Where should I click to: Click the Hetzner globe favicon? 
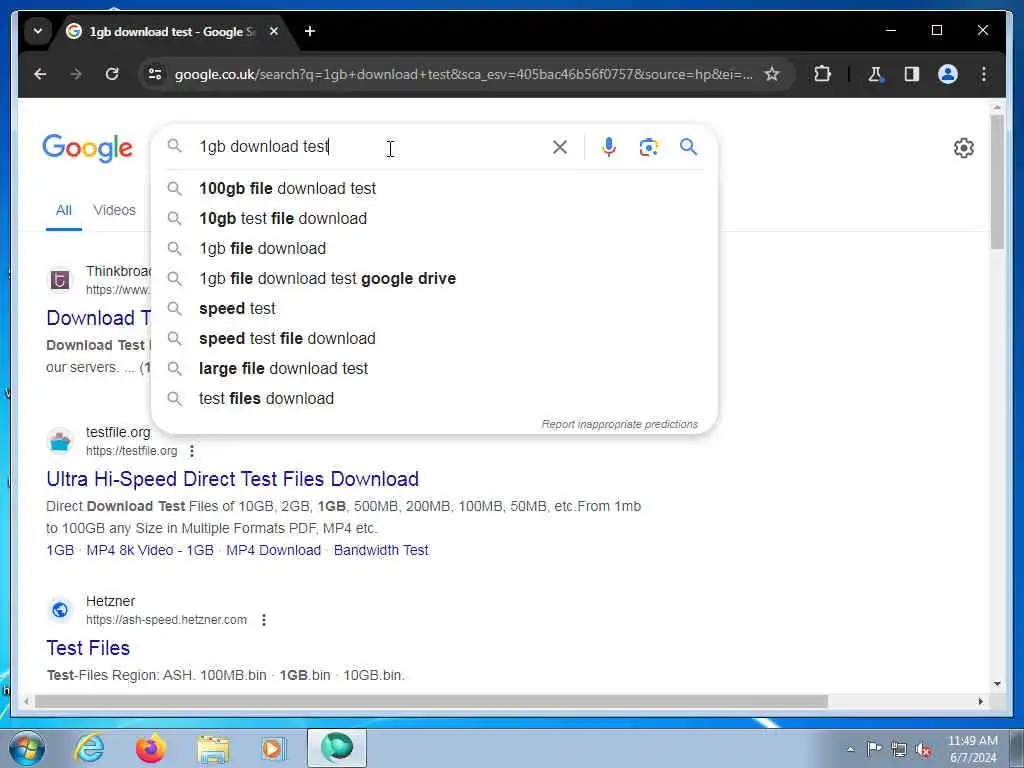pyautogui.click(x=60, y=611)
